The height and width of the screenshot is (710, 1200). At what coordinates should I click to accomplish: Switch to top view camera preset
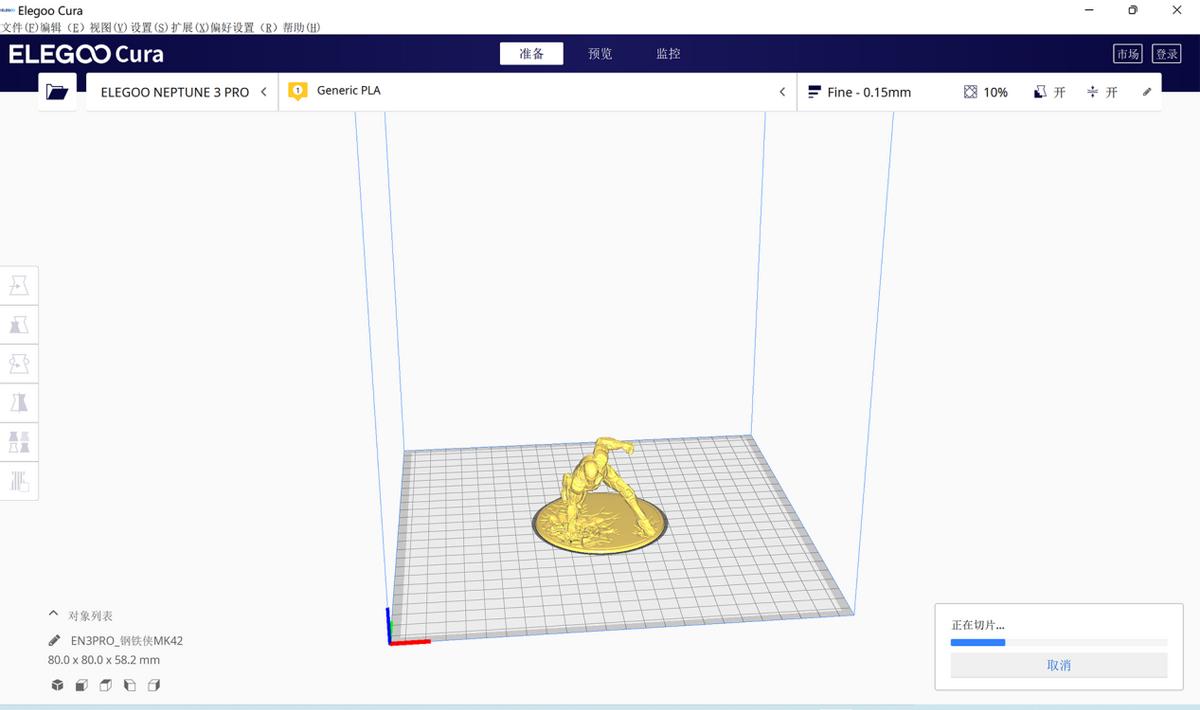point(105,685)
